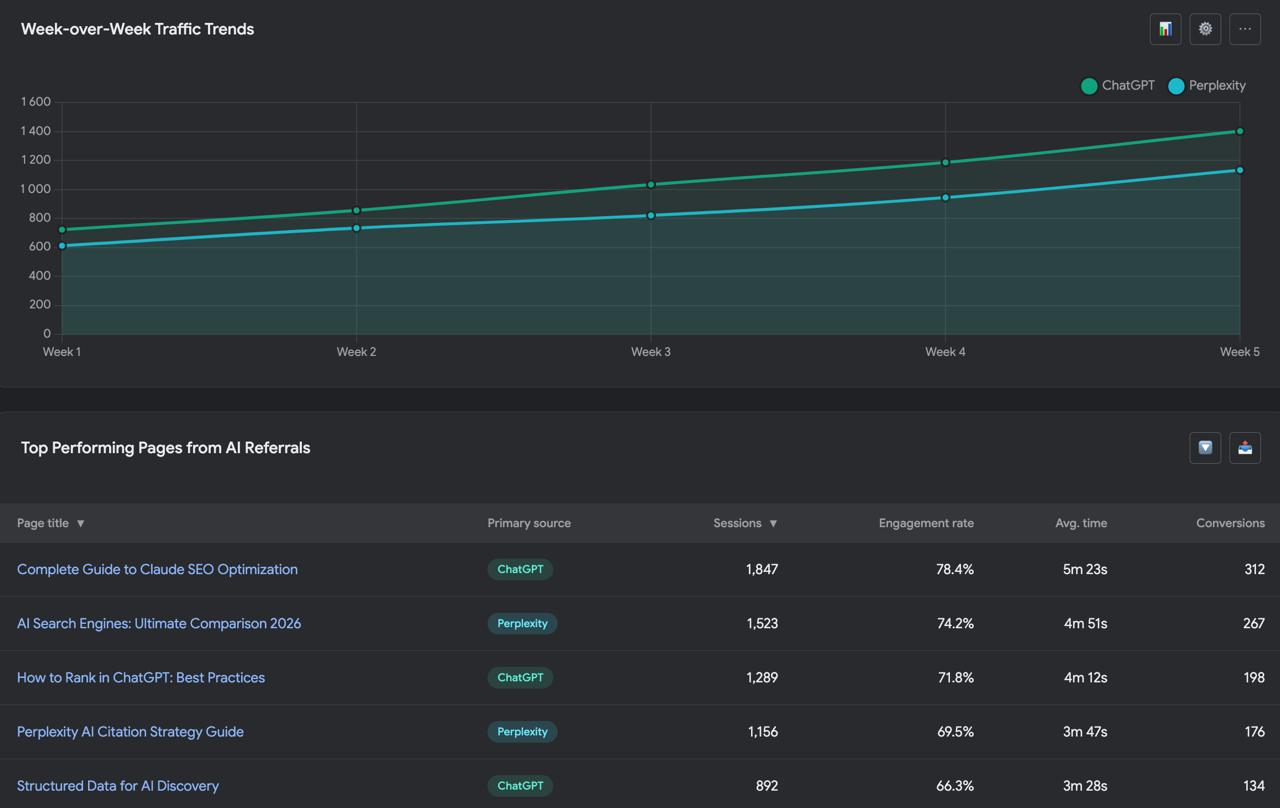Click the conversions value 312

tap(1254, 569)
